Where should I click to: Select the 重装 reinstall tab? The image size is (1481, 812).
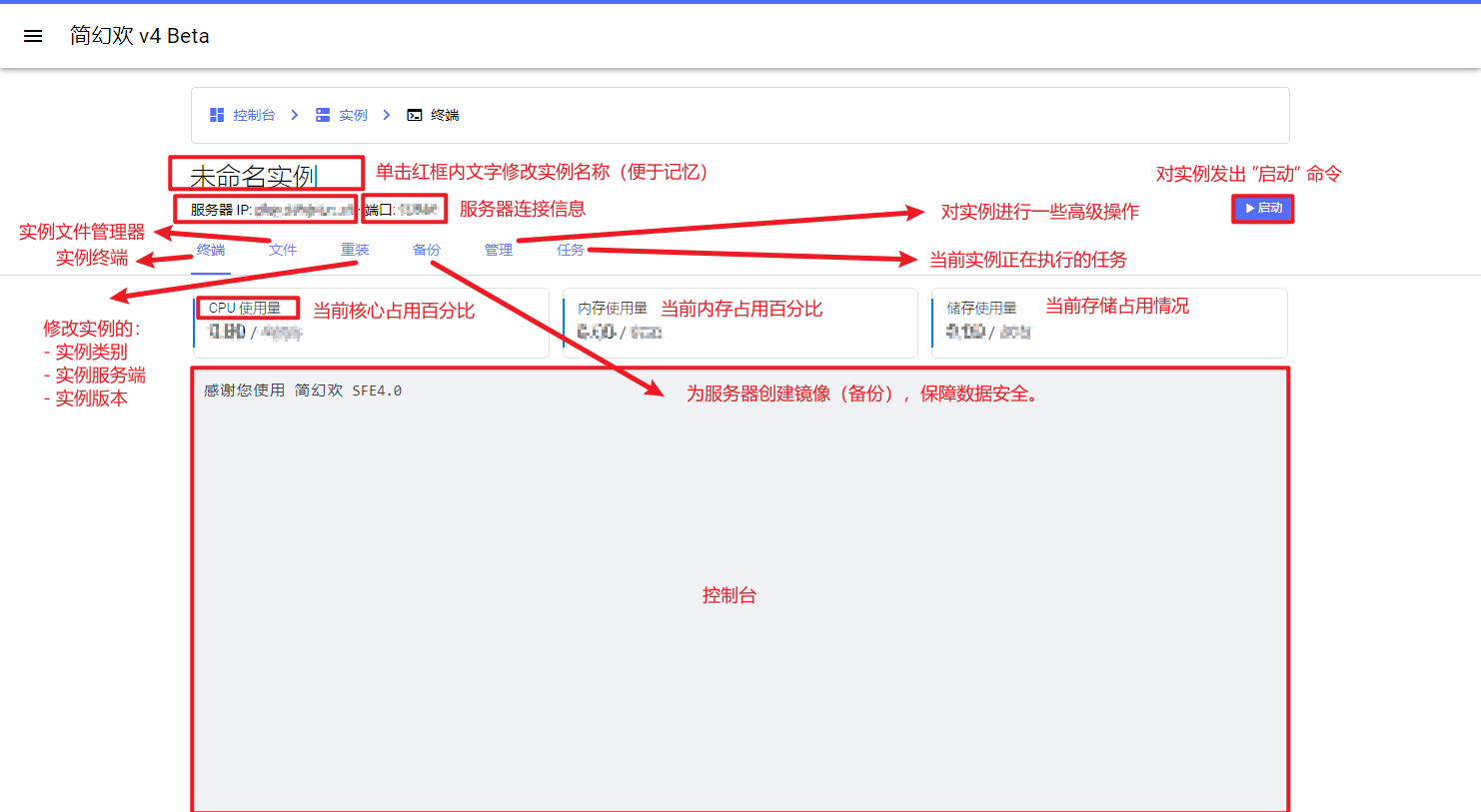click(x=355, y=250)
